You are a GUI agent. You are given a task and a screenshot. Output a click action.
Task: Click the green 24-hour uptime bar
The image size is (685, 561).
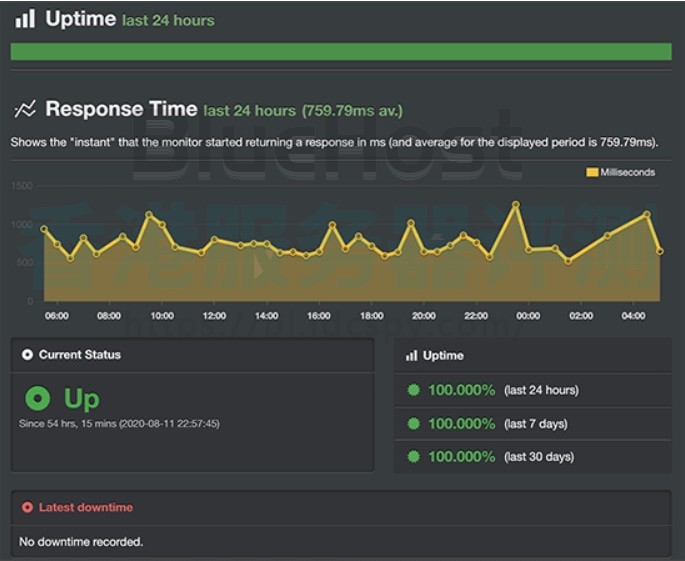click(341, 51)
